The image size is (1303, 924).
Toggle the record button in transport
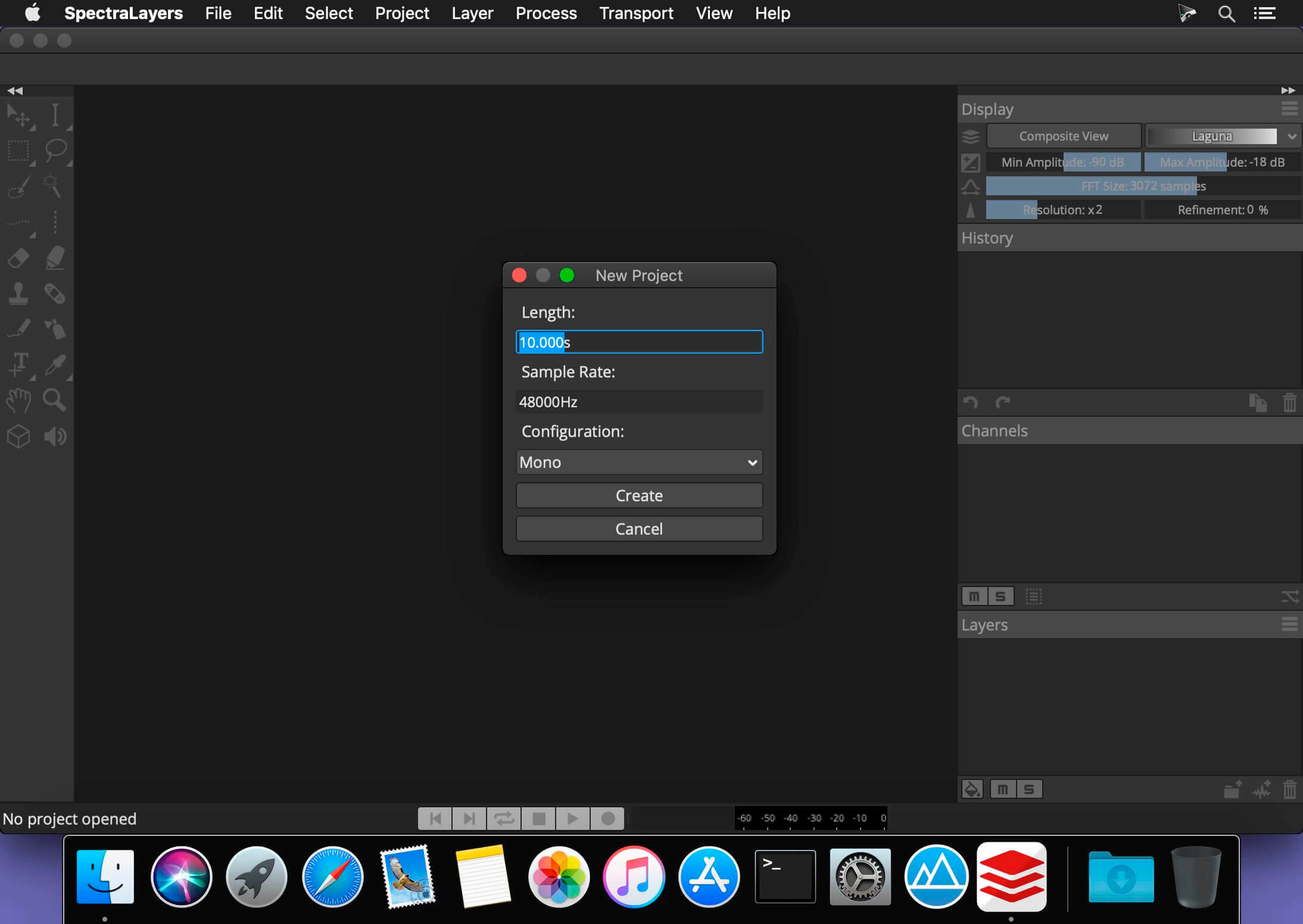pyautogui.click(x=607, y=819)
